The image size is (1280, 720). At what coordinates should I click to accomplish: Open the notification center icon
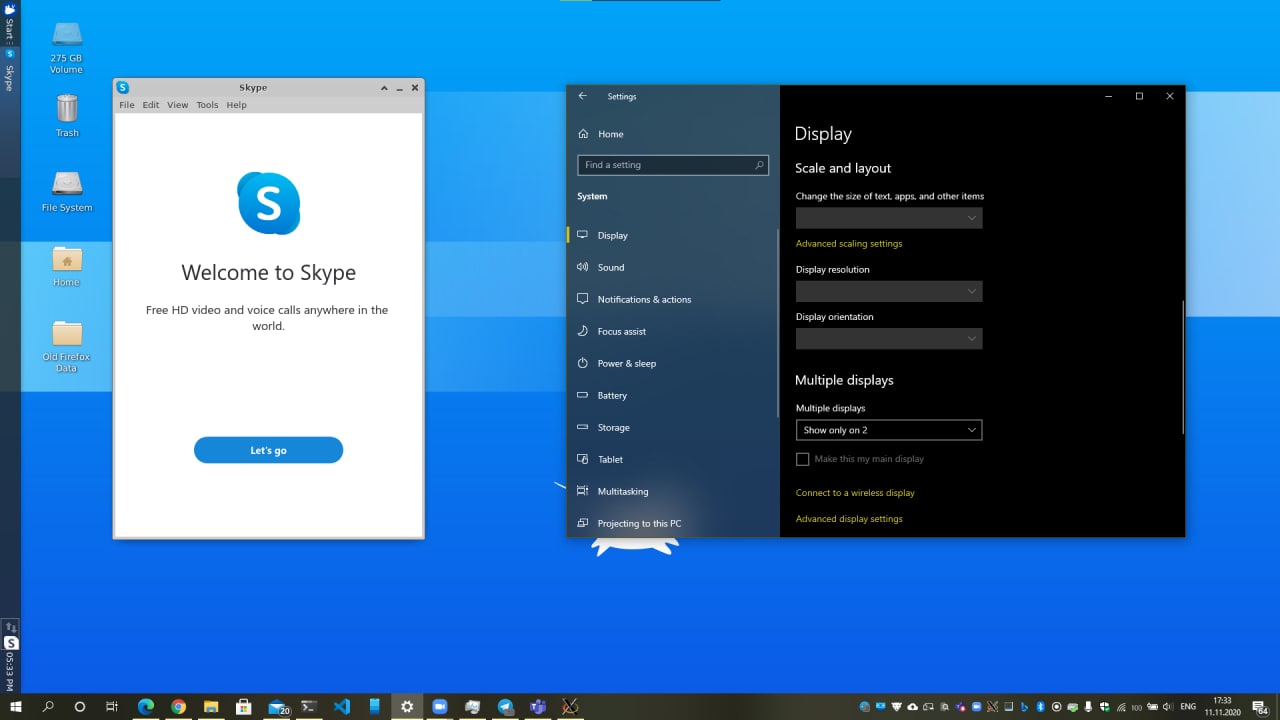click(x=1261, y=707)
